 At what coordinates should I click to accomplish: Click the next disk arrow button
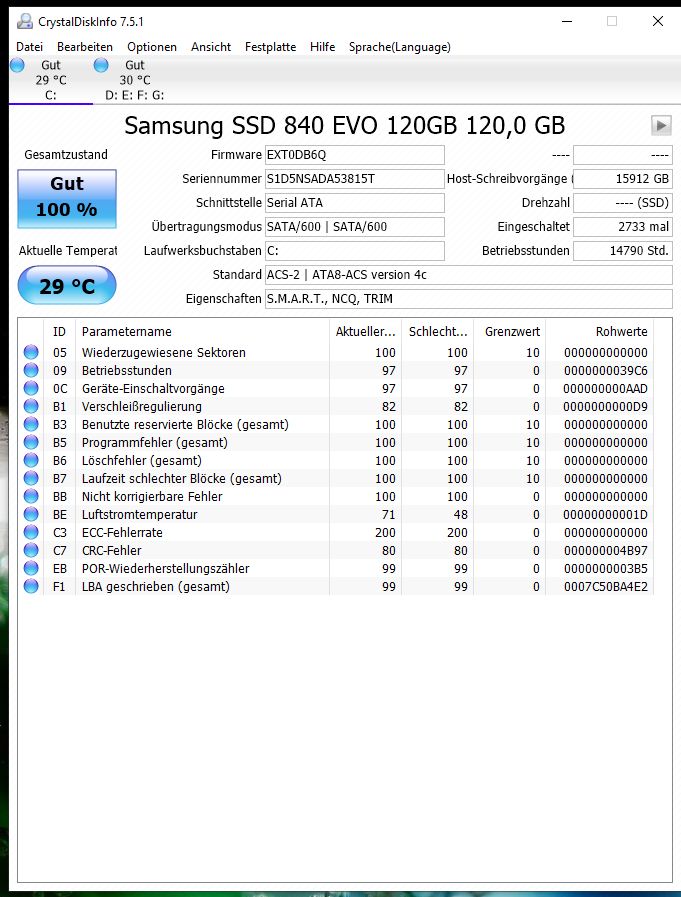[661, 125]
